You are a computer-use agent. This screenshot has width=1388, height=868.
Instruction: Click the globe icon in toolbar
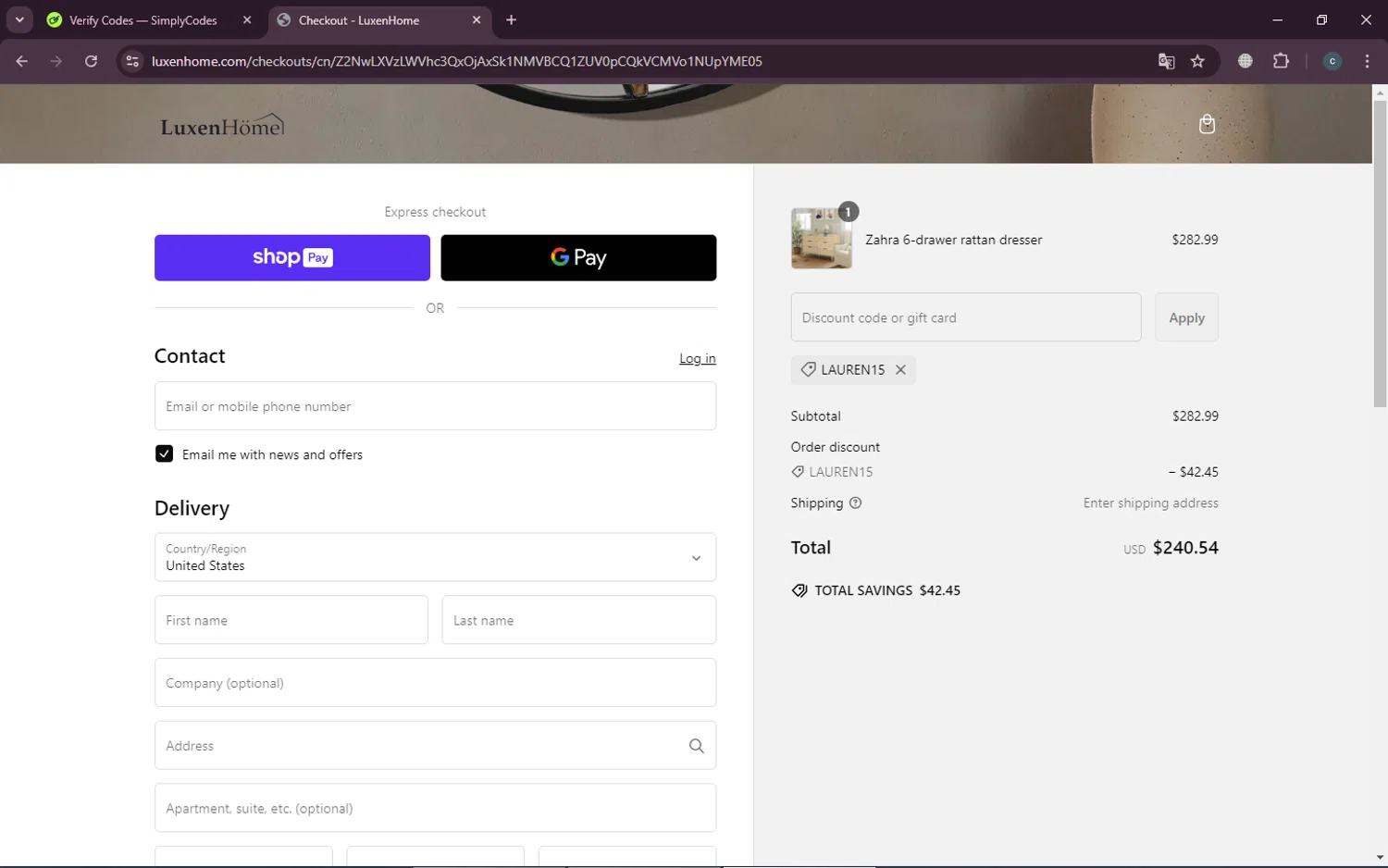[x=1245, y=61]
